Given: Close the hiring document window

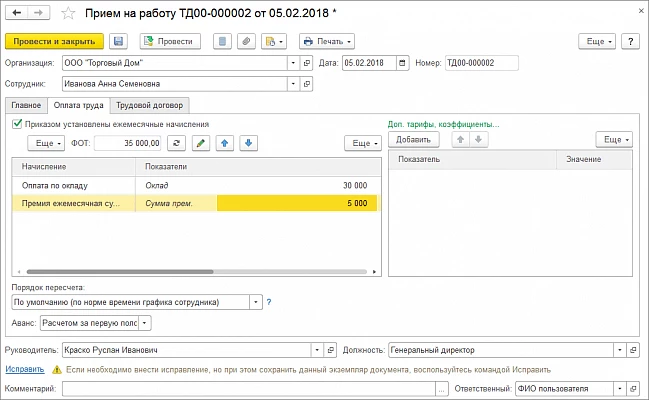Looking at the screenshot, I should coord(641,11).
